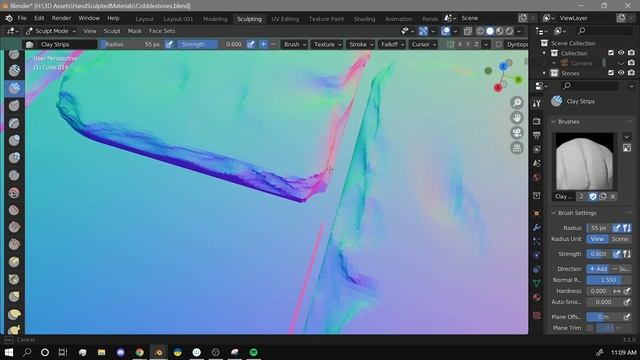The image size is (640, 360).
Task: Click the fake user shield on the Clay brush
Action: coord(593,197)
